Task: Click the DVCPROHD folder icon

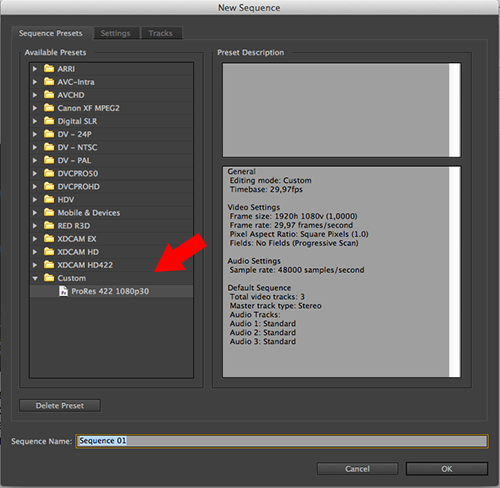Action: 49,186
